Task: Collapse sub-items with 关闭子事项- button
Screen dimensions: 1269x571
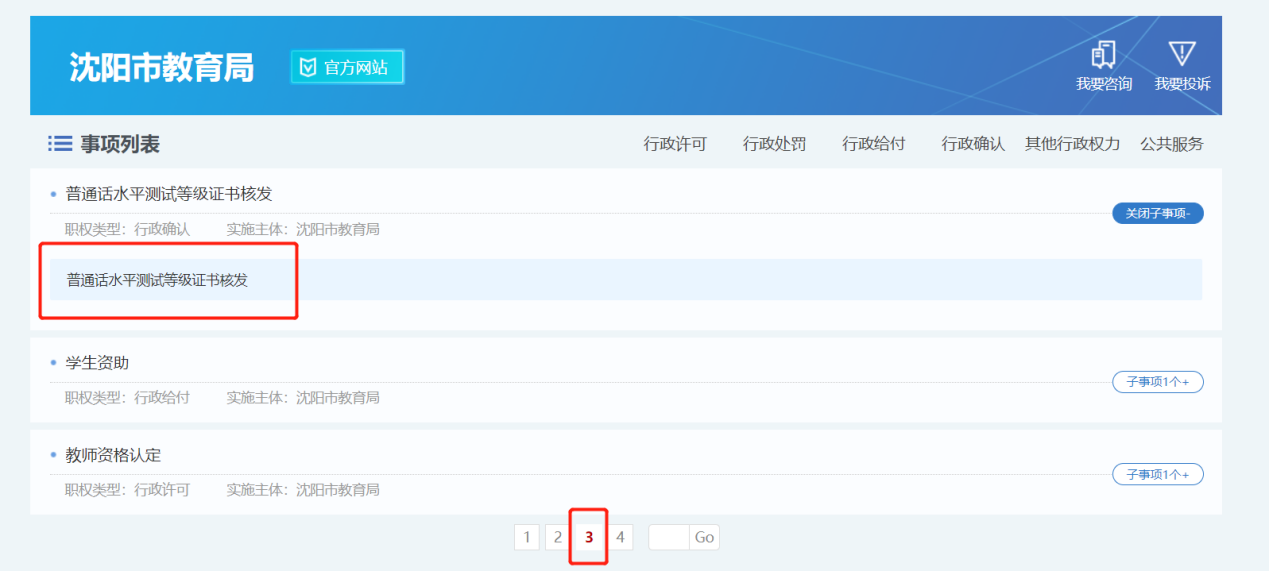Action: 1158,213
